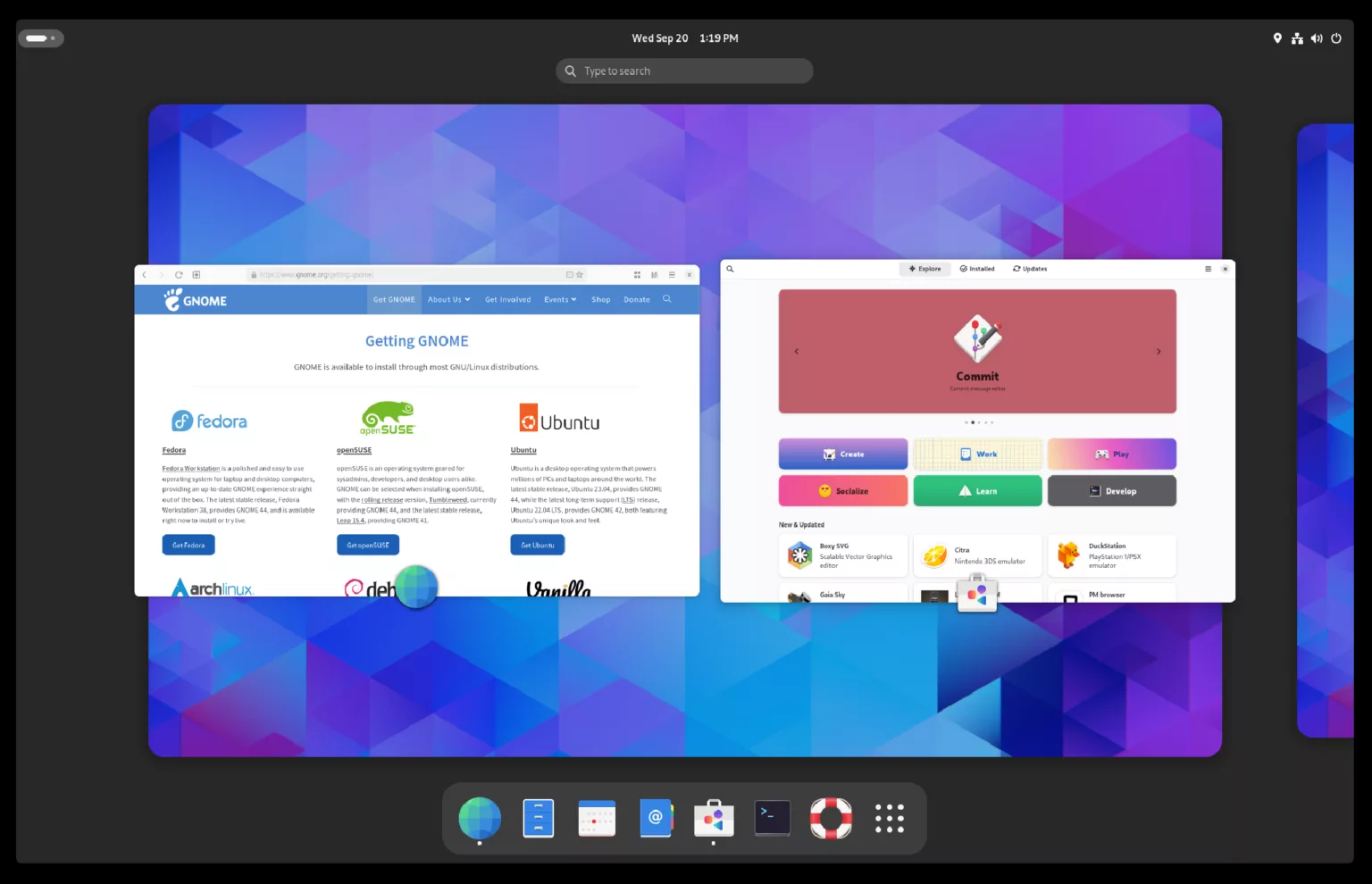Click the GNOME logo on website
This screenshot has height=884, width=1372.
[x=196, y=300]
